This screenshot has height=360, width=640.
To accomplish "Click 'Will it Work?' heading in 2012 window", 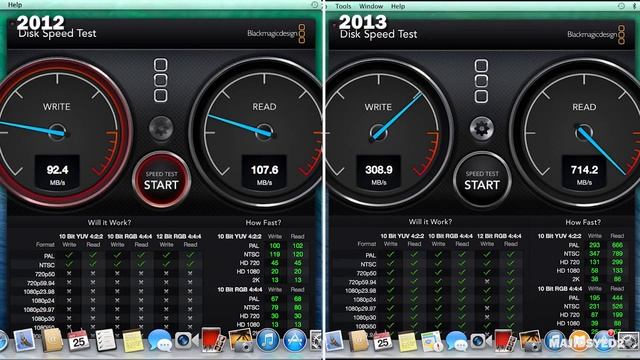I will (109, 222).
